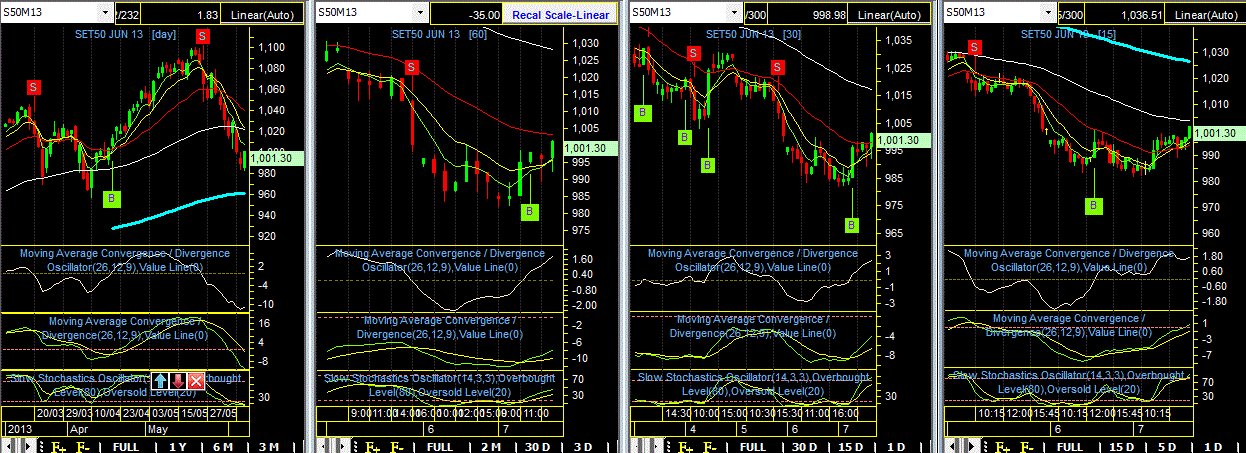Click scroll-right arrow in 30-minute chart bottom bar
Viewport: 1246px width, 453px height.
tap(656, 446)
